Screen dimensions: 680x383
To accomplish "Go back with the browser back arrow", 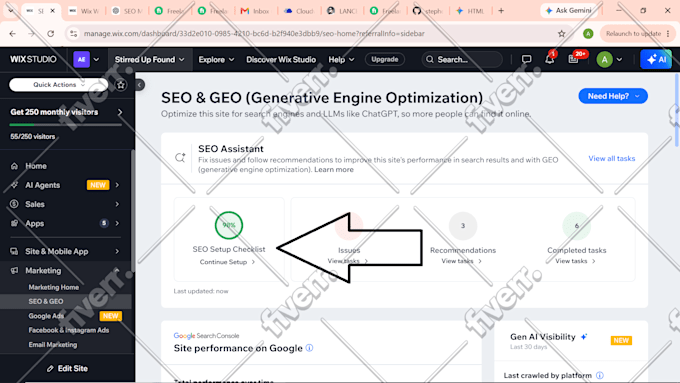I will pyautogui.click(x=13, y=33).
